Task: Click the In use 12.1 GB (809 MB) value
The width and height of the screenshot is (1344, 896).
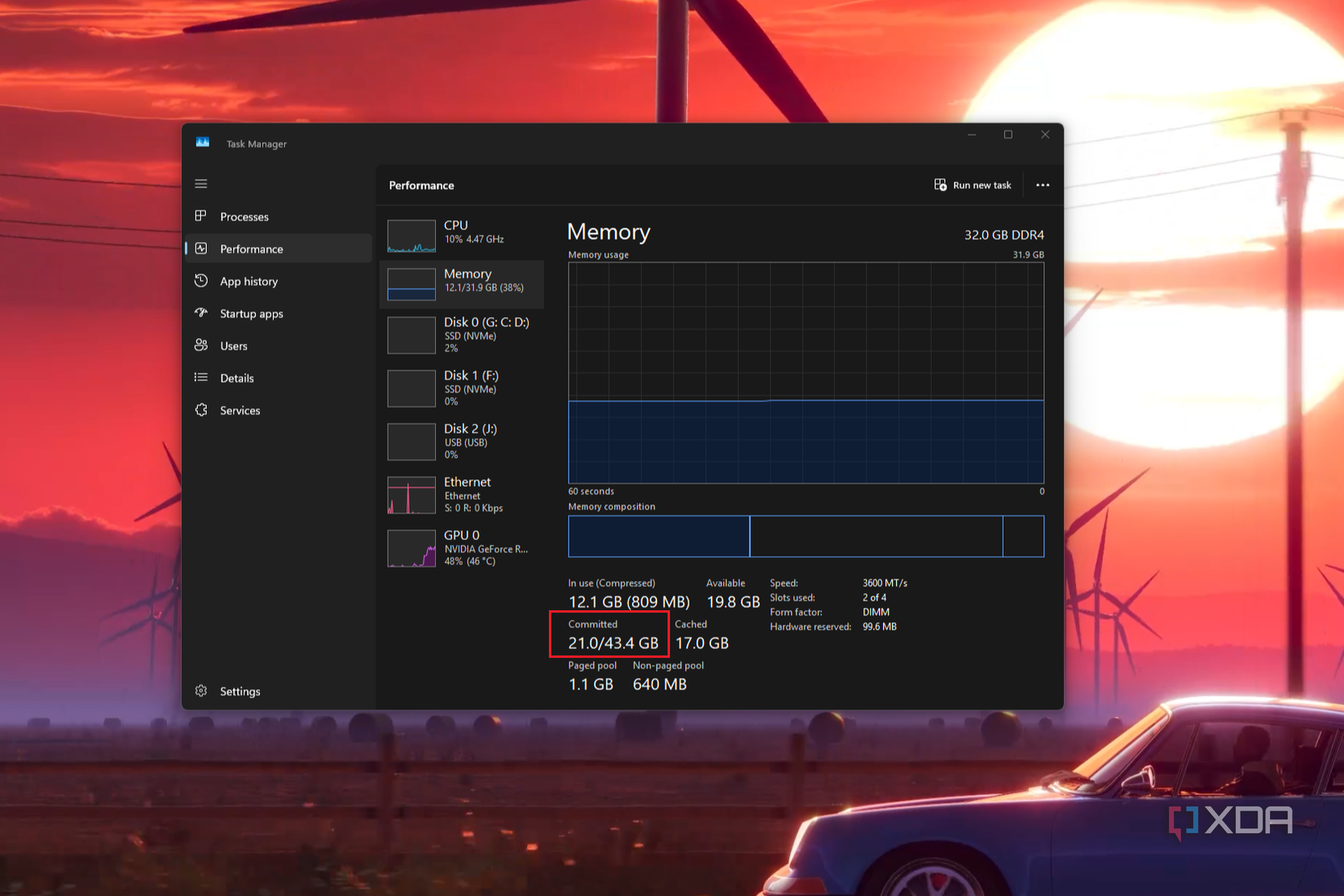Action: click(629, 602)
